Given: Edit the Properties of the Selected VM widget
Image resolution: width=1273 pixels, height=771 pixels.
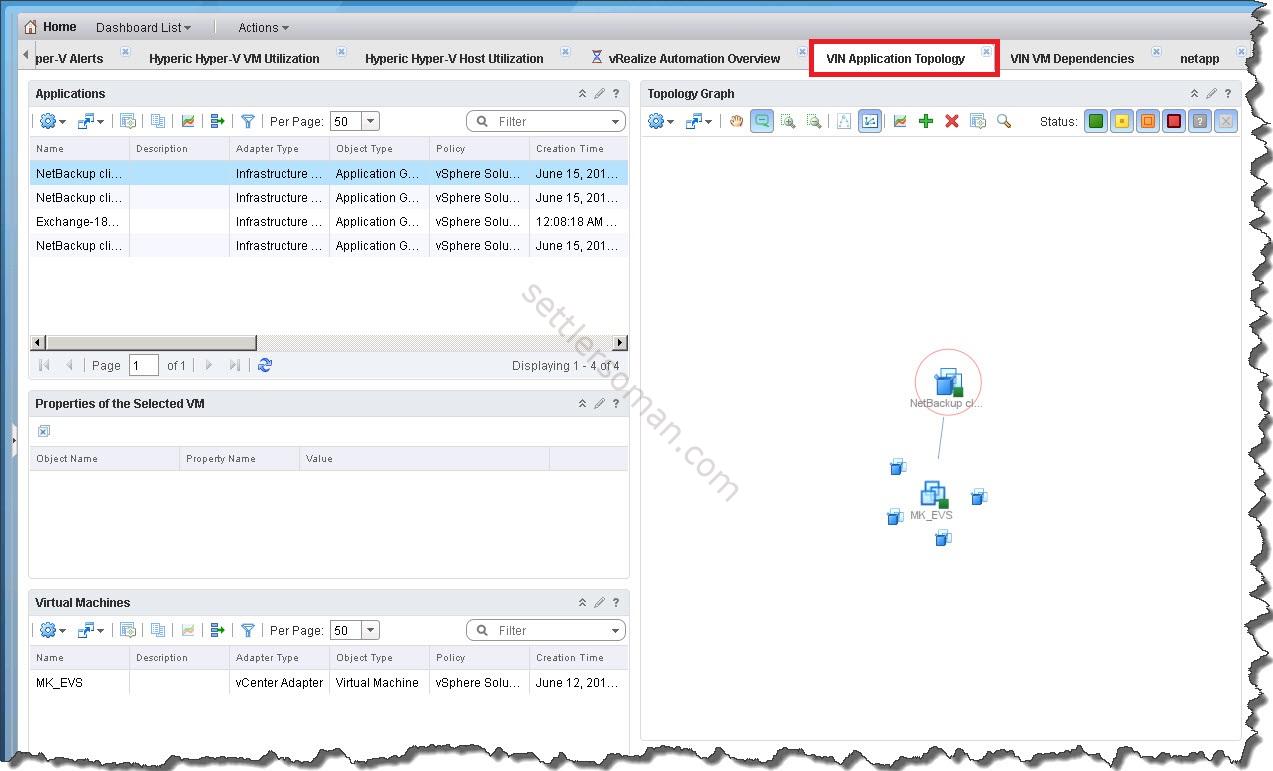Looking at the screenshot, I should (599, 404).
